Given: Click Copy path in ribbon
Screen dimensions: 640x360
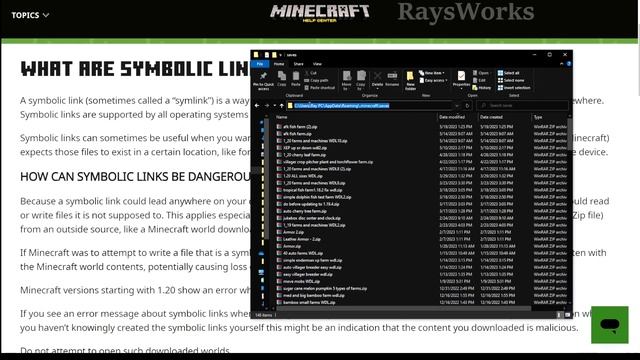Looking at the screenshot, I should tap(316, 80).
